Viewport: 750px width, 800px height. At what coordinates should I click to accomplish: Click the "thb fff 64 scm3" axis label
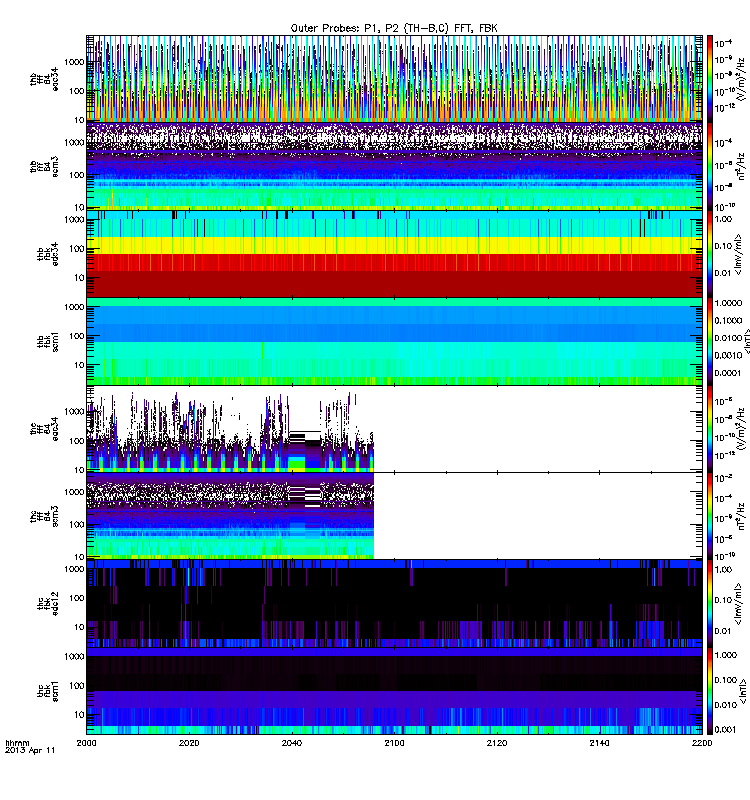pyautogui.click(x=44, y=166)
